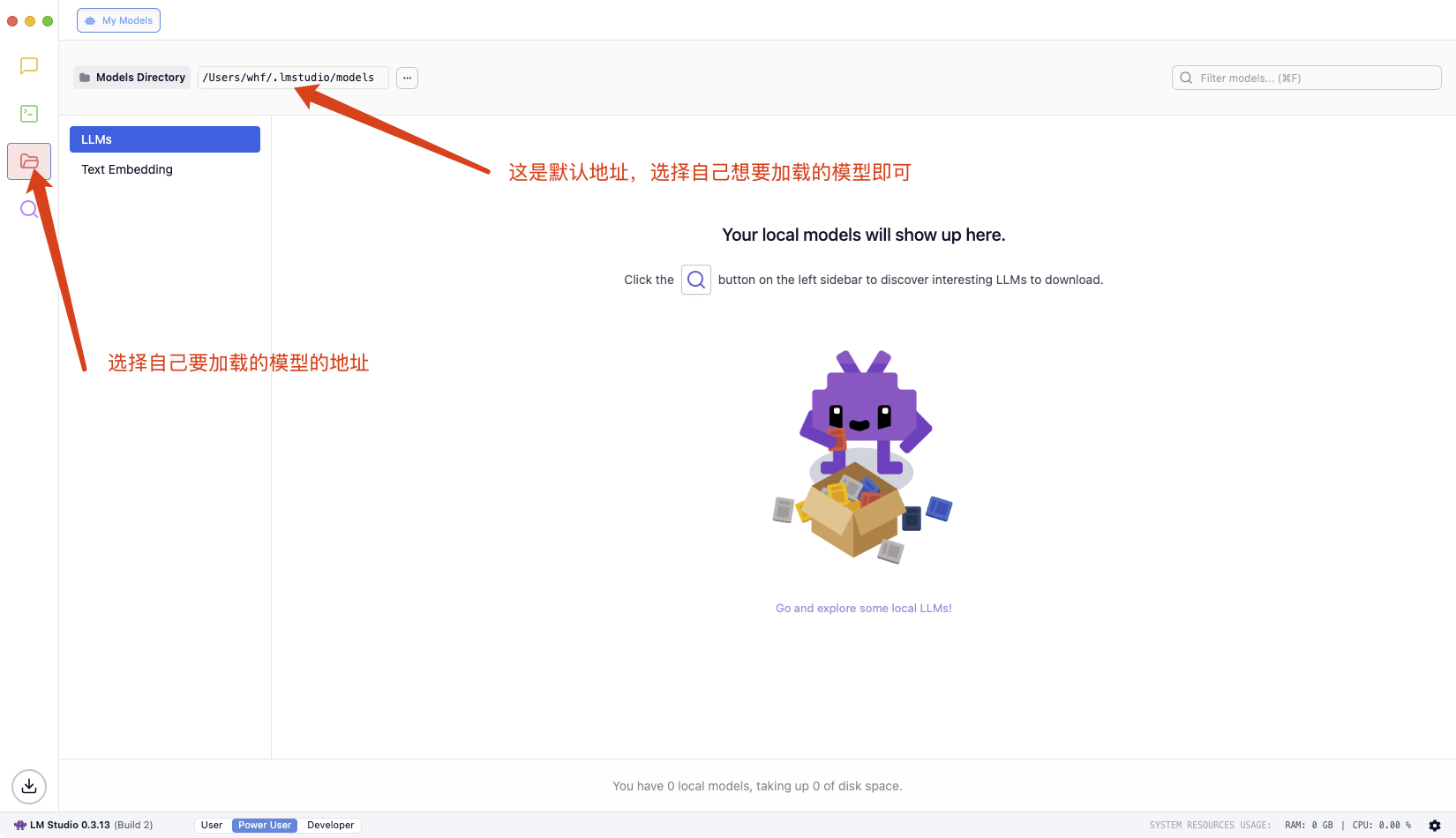Select the LLMs category
1456x838 pixels.
coord(165,139)
